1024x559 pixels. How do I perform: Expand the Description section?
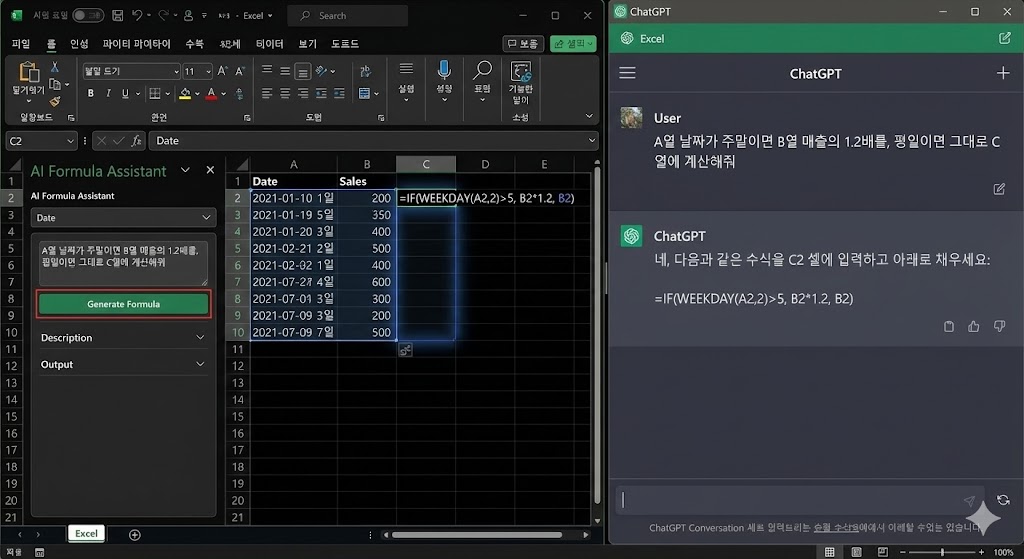coord(123,338)
